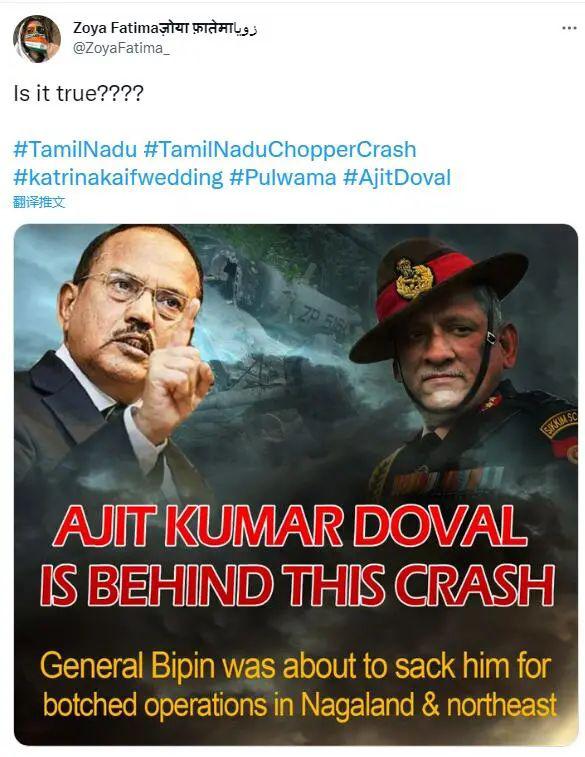Open the #AjitDoval hashtag

(397, 178)
